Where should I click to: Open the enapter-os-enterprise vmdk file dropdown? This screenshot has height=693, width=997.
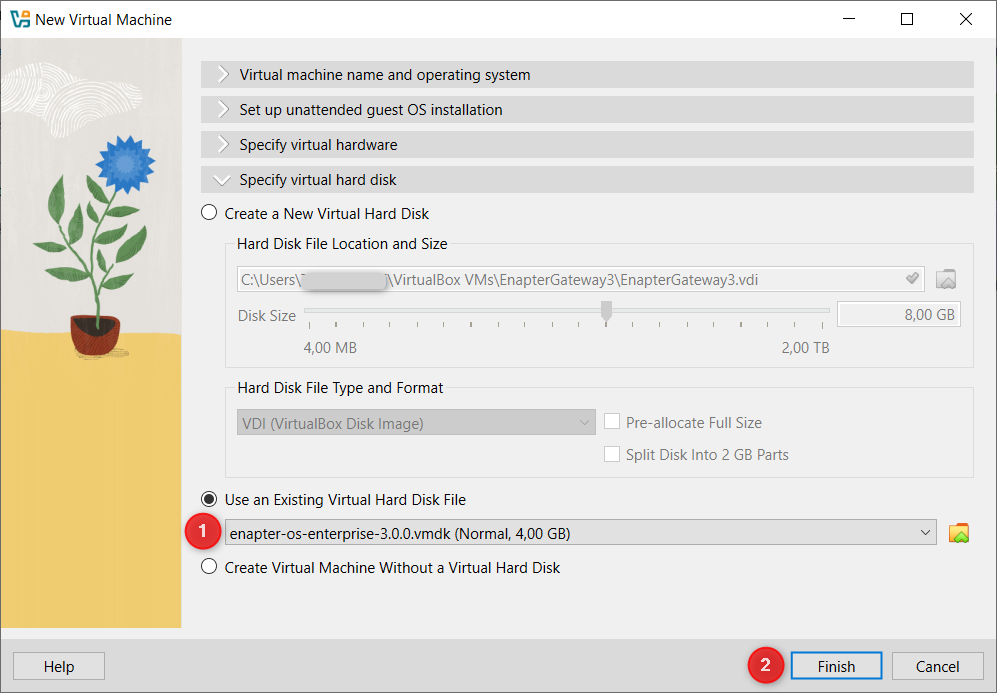point(925,532)
